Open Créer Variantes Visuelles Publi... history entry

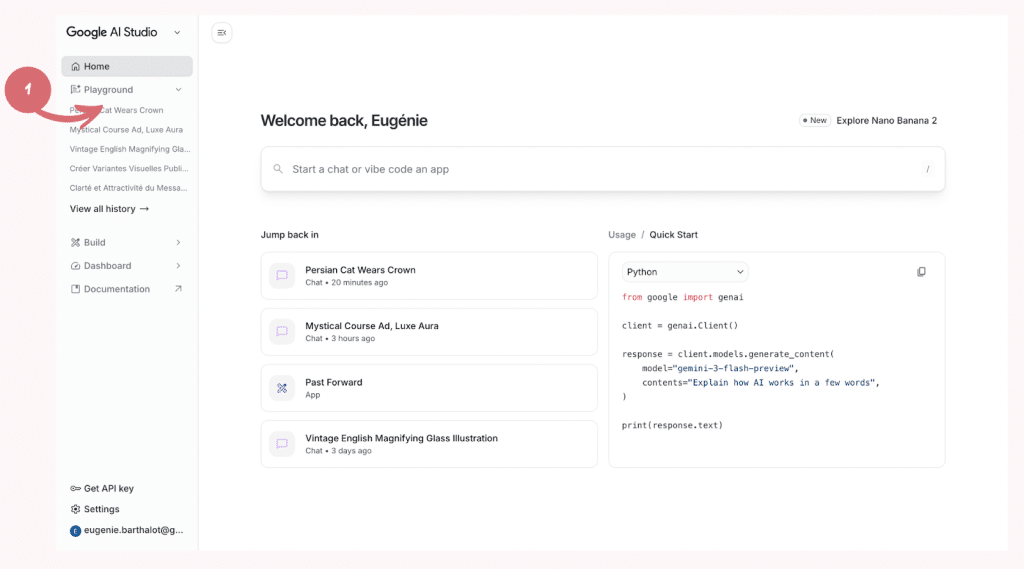coord(129,169)
